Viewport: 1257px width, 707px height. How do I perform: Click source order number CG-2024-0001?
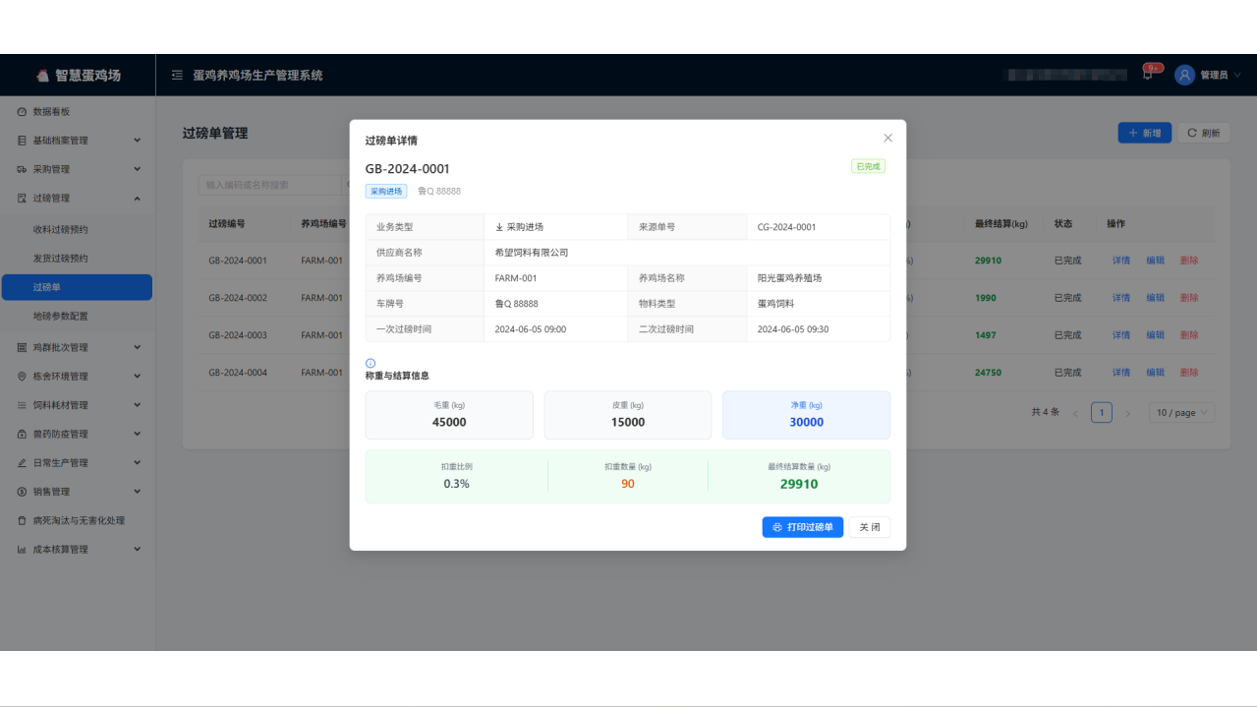pyautogui.click(x=787, y=227)
